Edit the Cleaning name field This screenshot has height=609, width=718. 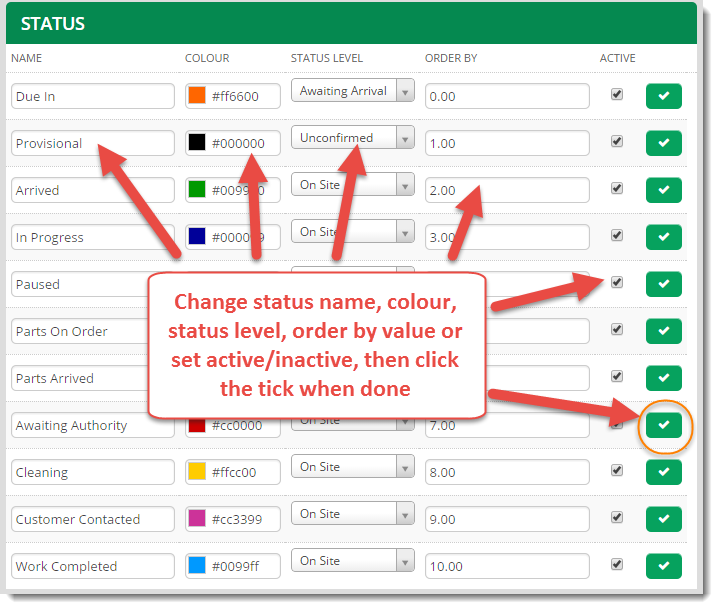pos(93,472)
